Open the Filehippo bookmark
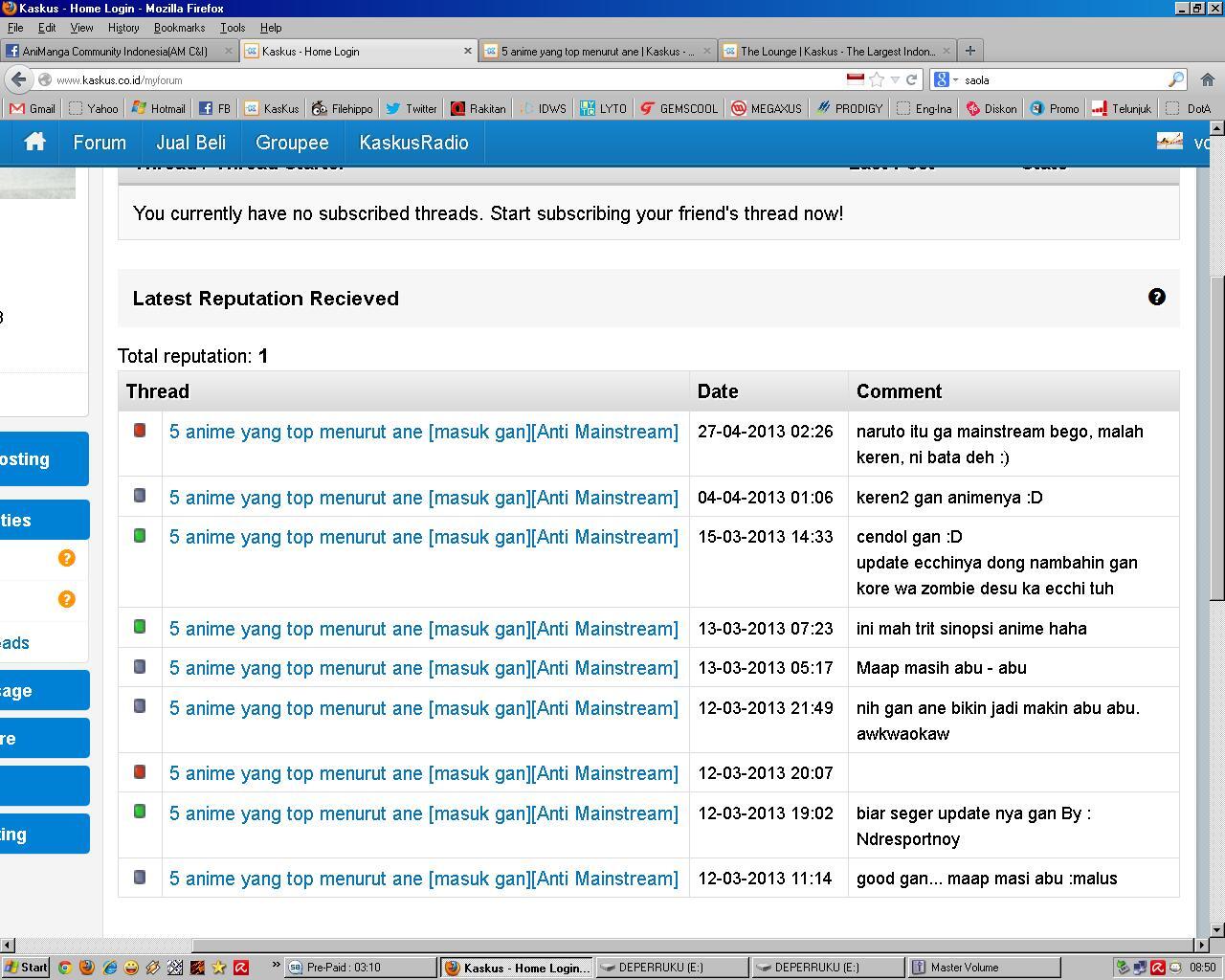Image resolution: width=1225 pixels, height=980 pixels. point(342,108)
